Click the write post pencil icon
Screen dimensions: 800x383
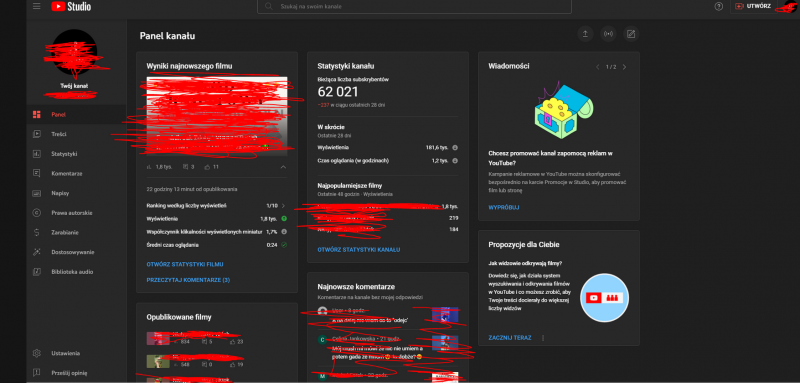pyautogui.click(x=631, y=34)
